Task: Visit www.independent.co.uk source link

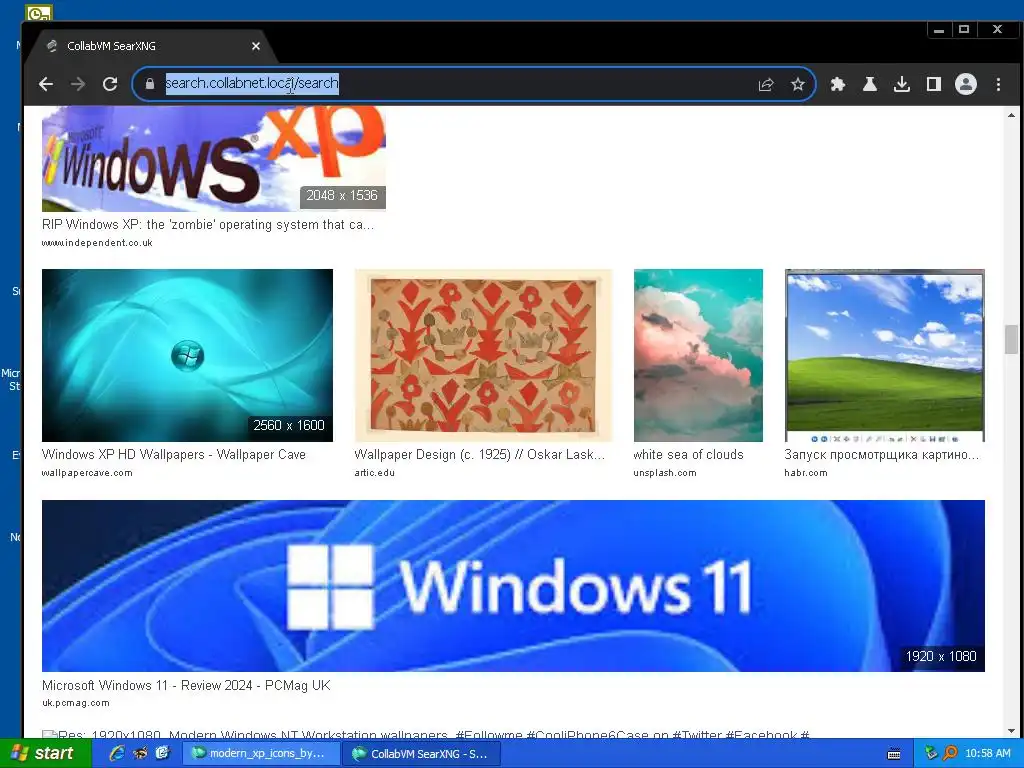Action: point(97,243)
